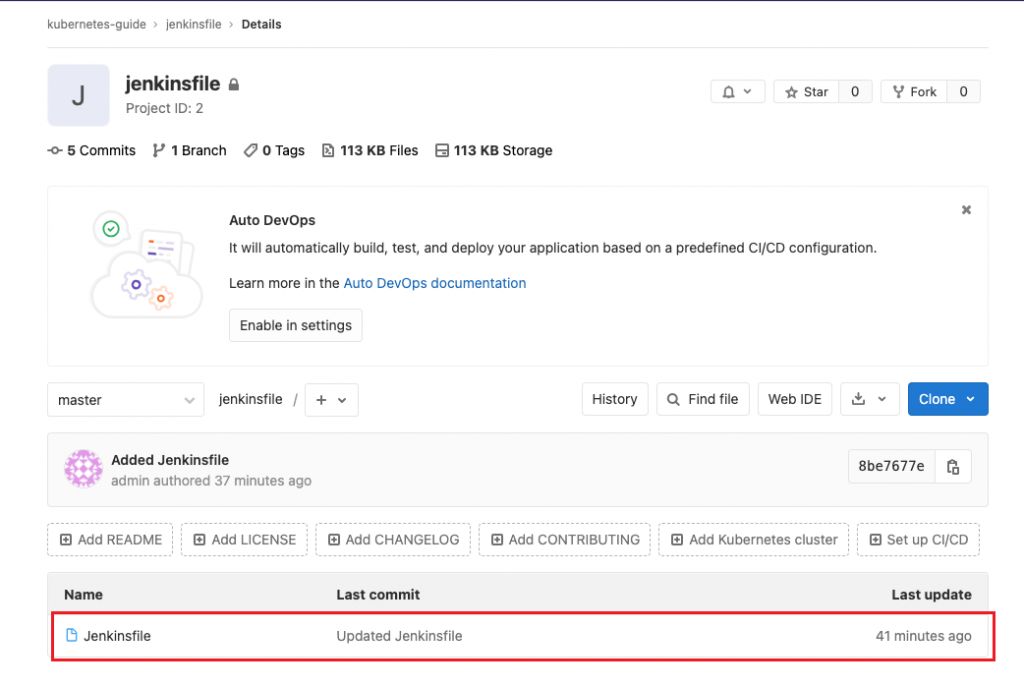Expand the Clone dropdown

tap(948, 399)
